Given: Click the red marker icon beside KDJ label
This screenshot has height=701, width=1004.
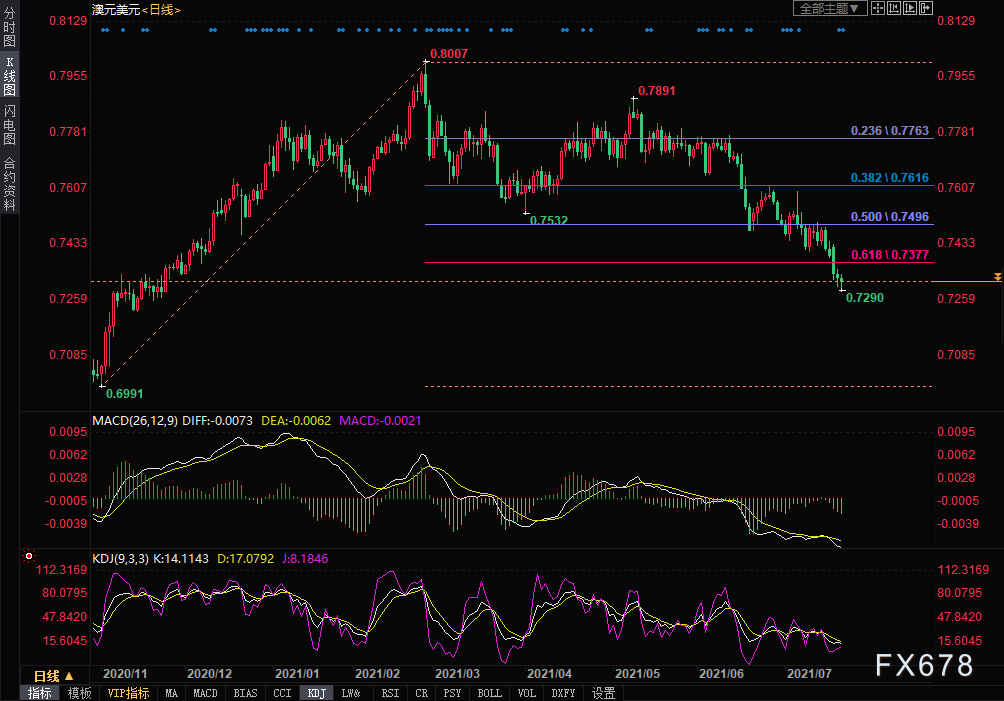Looking at the screenshot, I should [x=29, y=556].
